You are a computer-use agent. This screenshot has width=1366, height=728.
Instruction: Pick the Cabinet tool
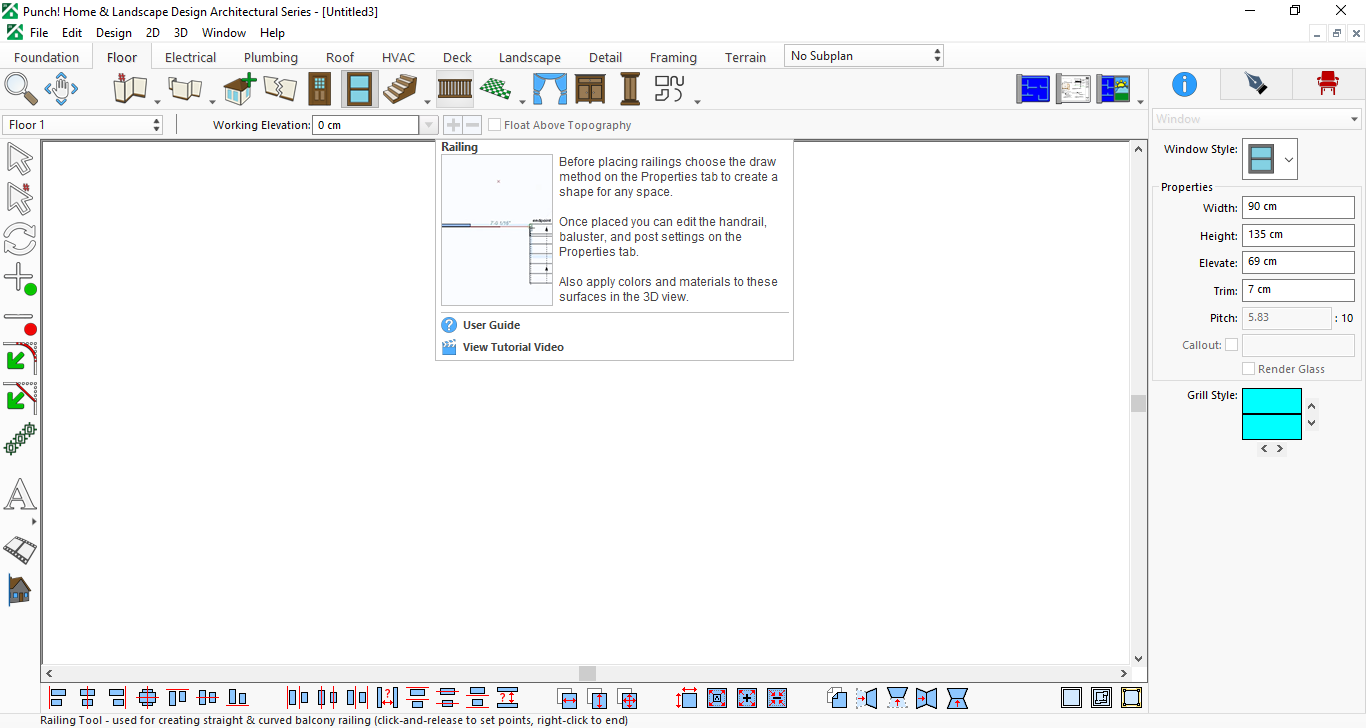tap(590, 89)
